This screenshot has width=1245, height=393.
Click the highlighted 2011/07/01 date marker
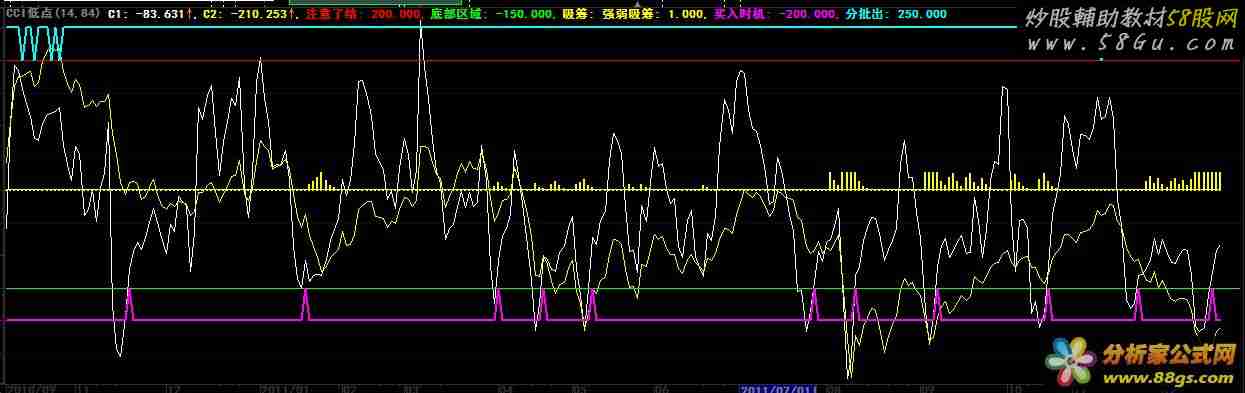[776, 387]
